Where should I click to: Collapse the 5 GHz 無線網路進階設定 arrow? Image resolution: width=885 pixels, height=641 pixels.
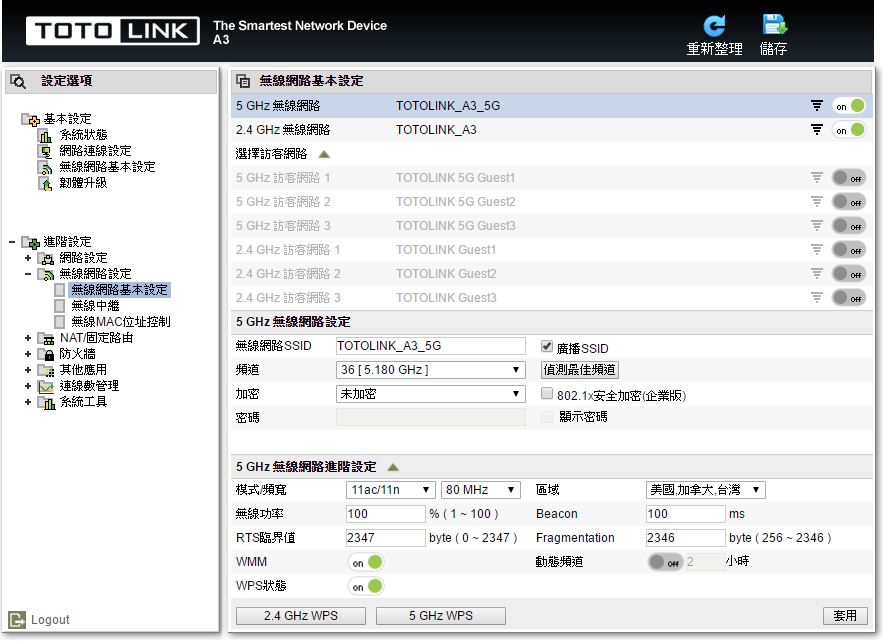tap(393, 467)
